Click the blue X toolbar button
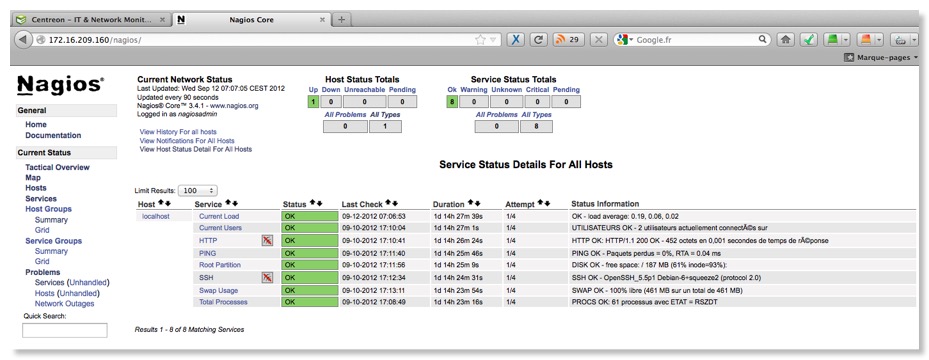This screenshot has height=360, width=929. tap(516, 40)
